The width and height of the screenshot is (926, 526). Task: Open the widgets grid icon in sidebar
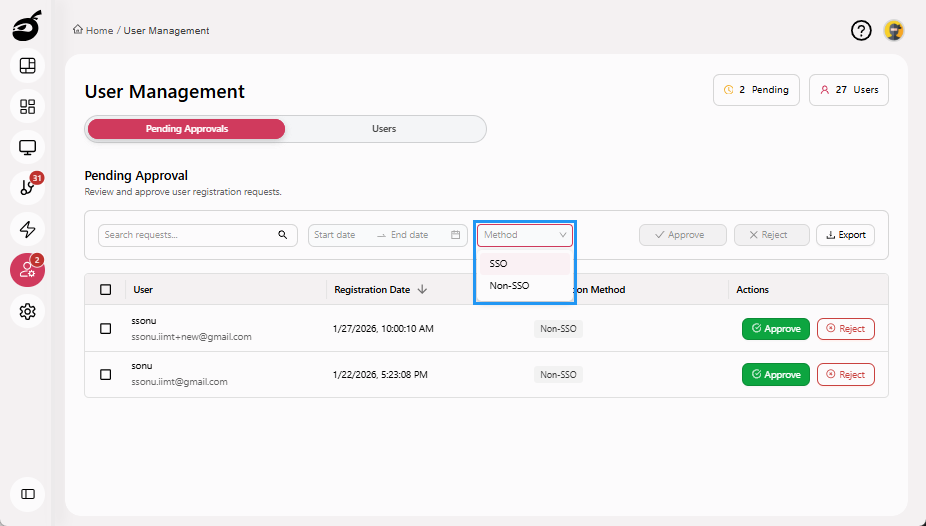[28, 106]
